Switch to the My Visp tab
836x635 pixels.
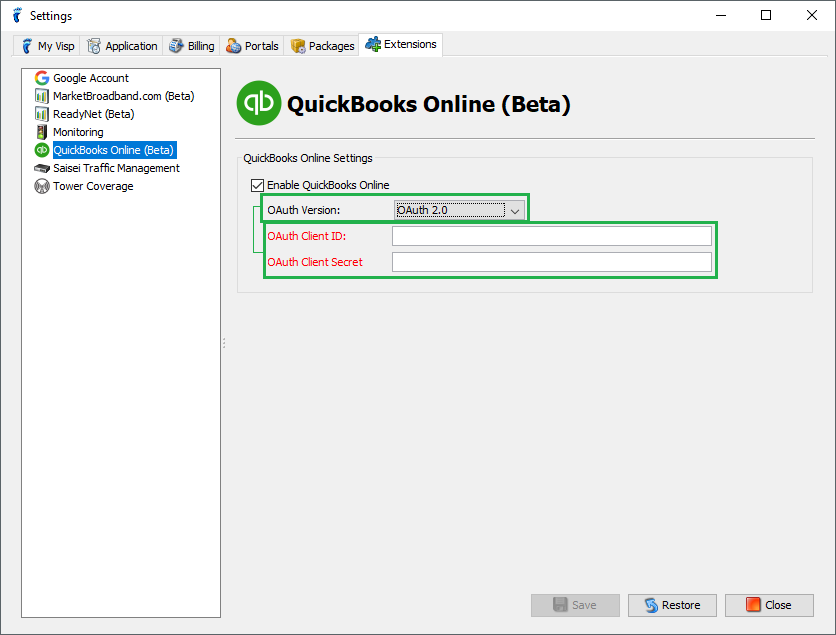[47, 46]
